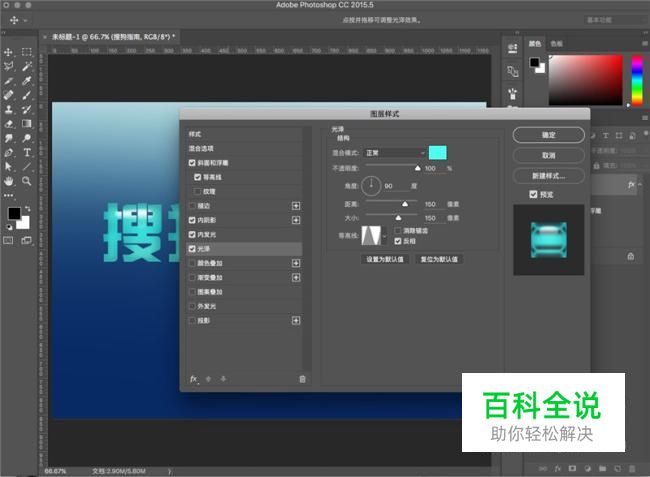Click the trash icon in Layer Style dialog
The height and width of the screenshot is (477, 650).
click(302, 379)
